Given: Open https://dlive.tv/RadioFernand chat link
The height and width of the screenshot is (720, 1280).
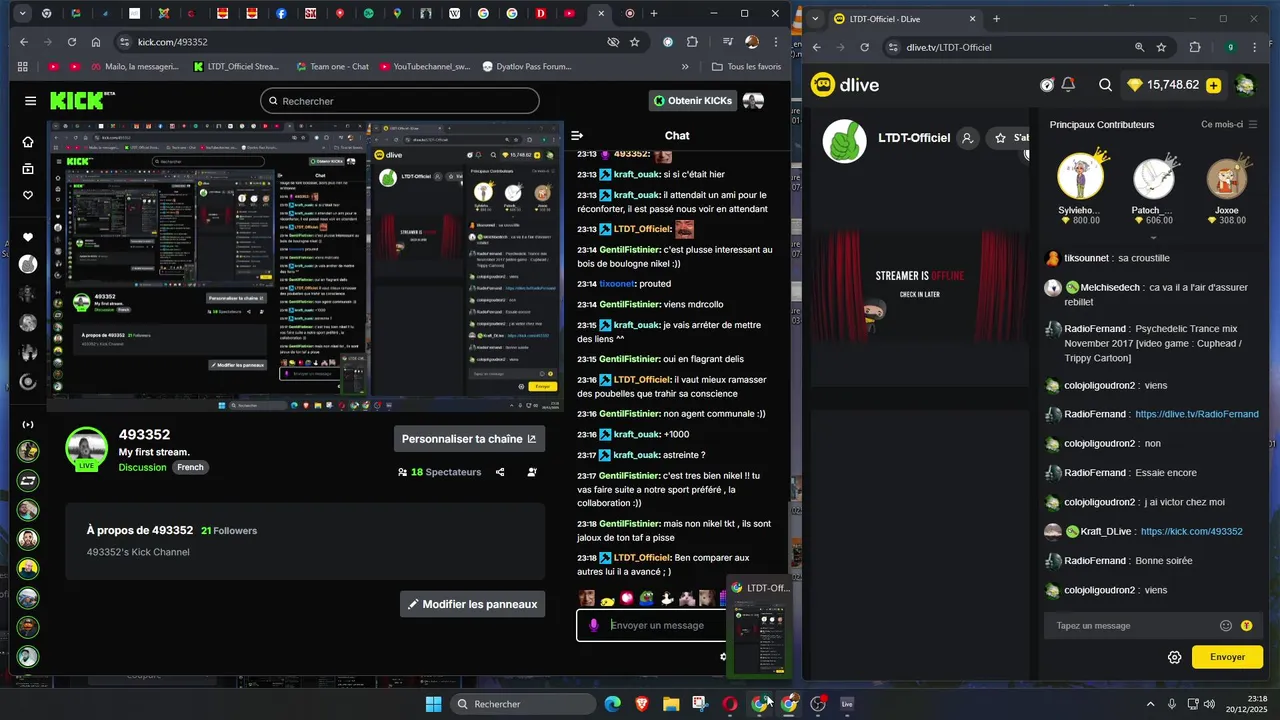Looking at the screenshot, I should click(x=1196, y=414).
